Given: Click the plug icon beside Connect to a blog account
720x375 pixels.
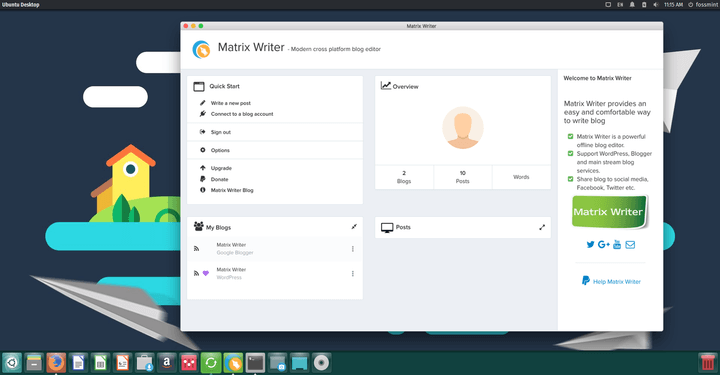Looking at the screenshot, I should click(202, 114).
